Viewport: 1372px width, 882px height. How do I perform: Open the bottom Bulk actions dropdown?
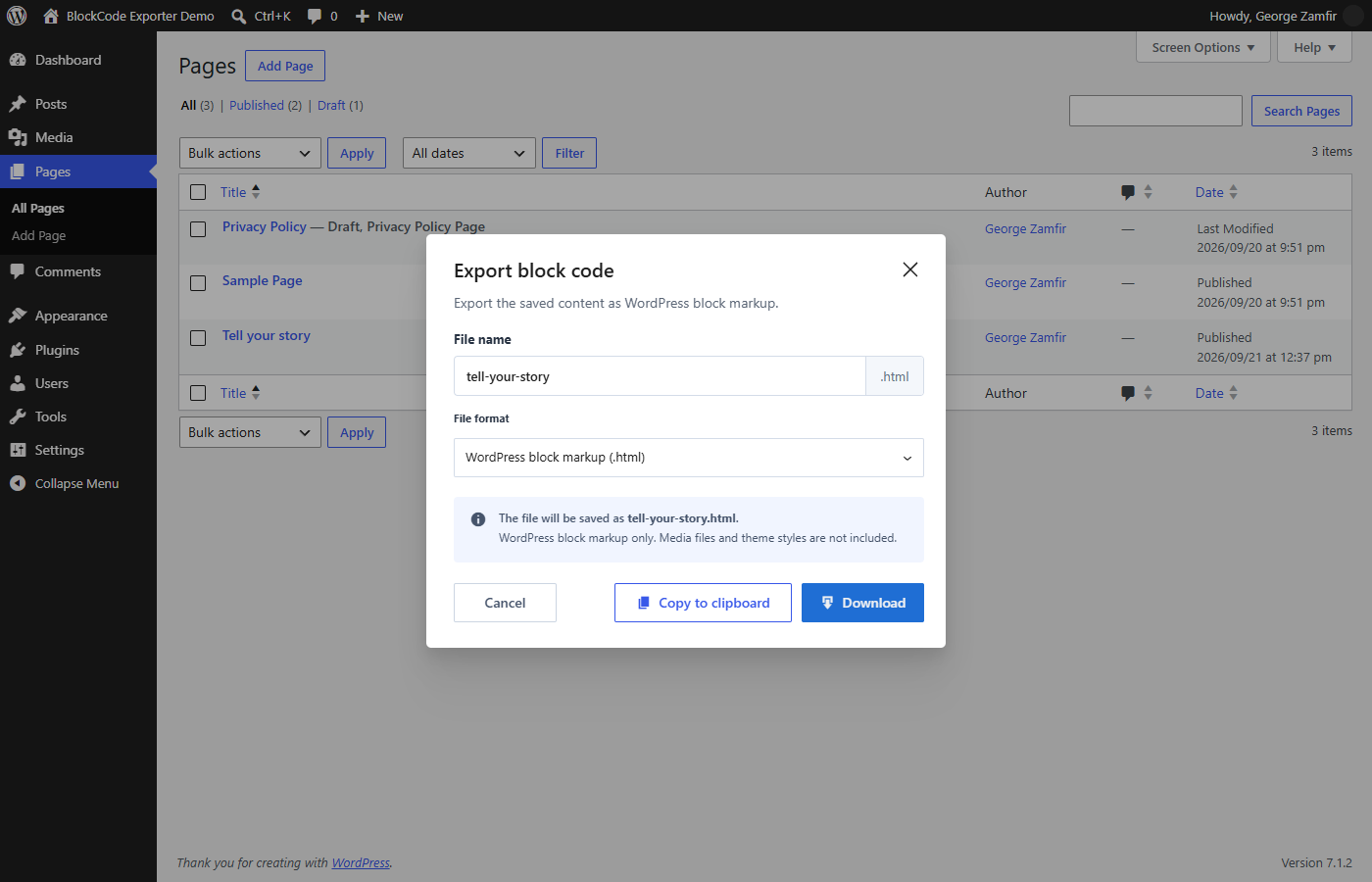tap(250, 432)
